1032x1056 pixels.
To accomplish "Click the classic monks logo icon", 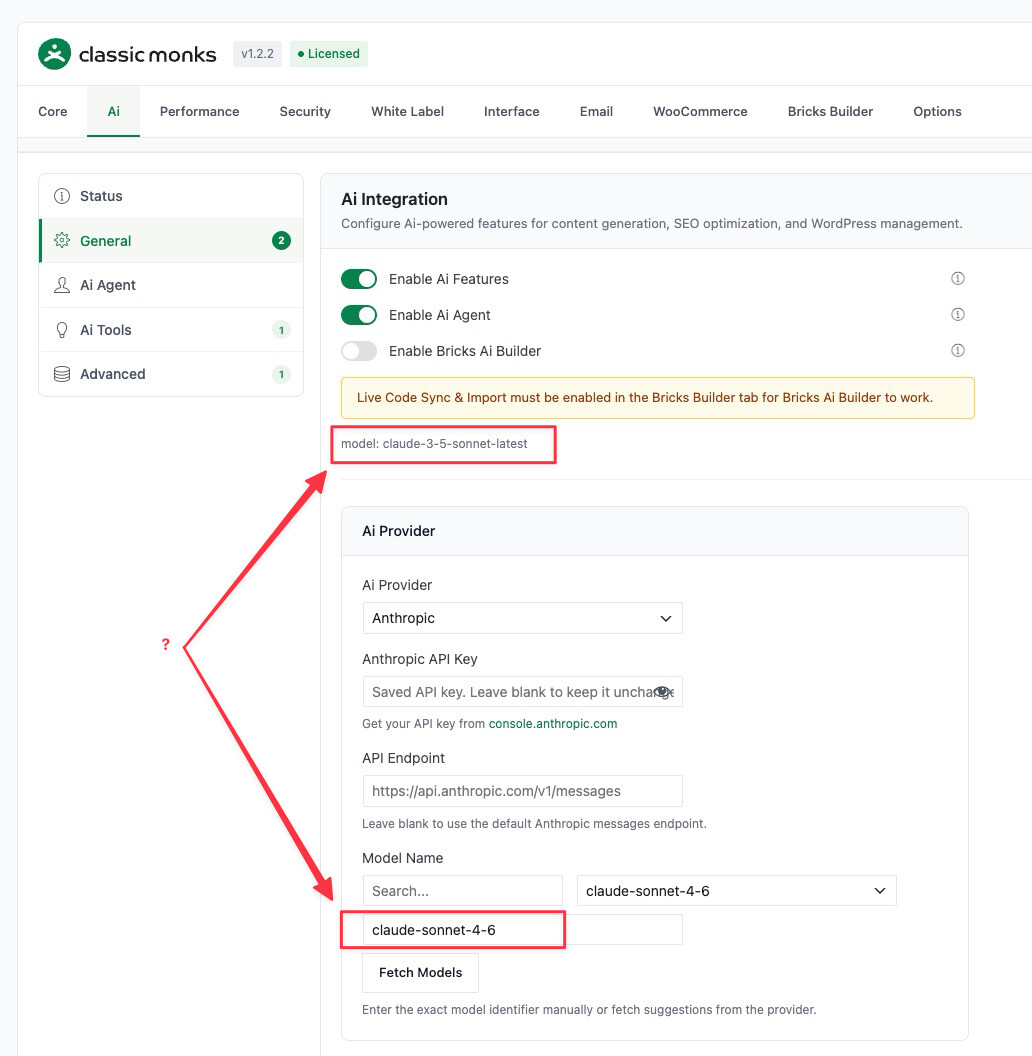I will (x=55, y=54).
